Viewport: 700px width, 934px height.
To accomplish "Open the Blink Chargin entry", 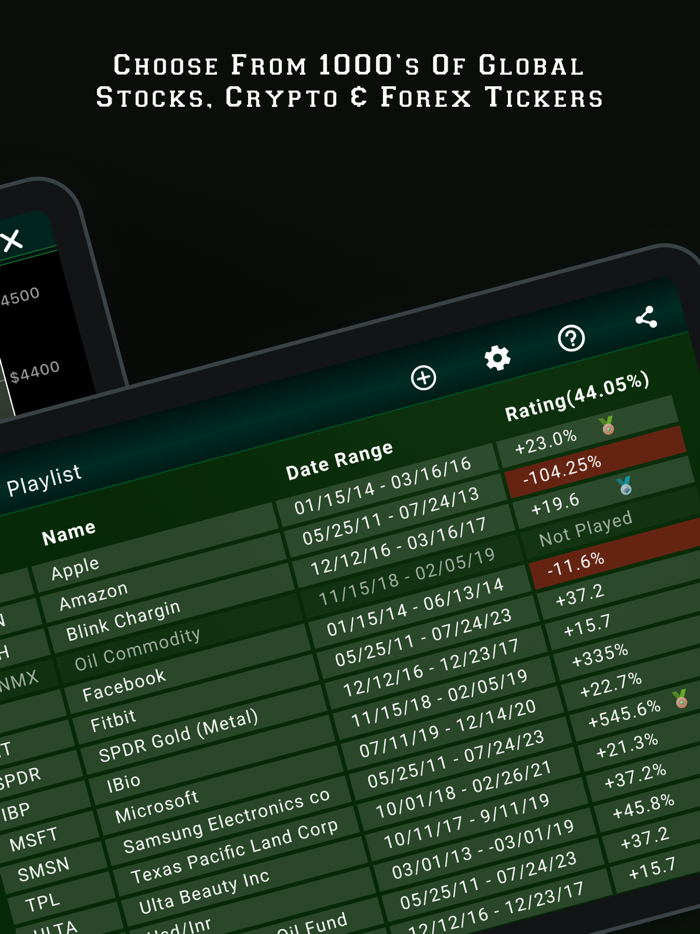I will click(123, 621).
